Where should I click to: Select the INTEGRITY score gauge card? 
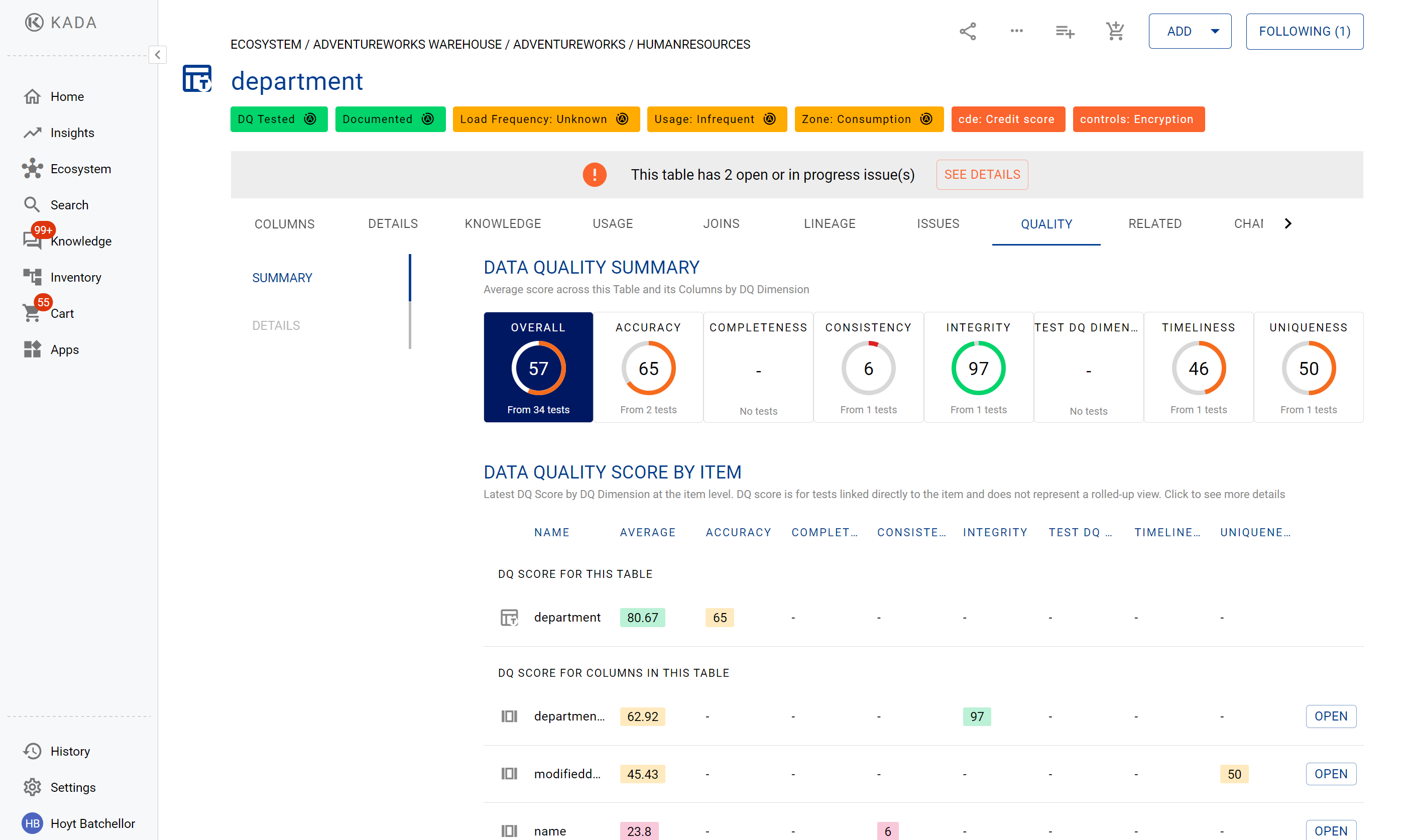pos(978,368)
